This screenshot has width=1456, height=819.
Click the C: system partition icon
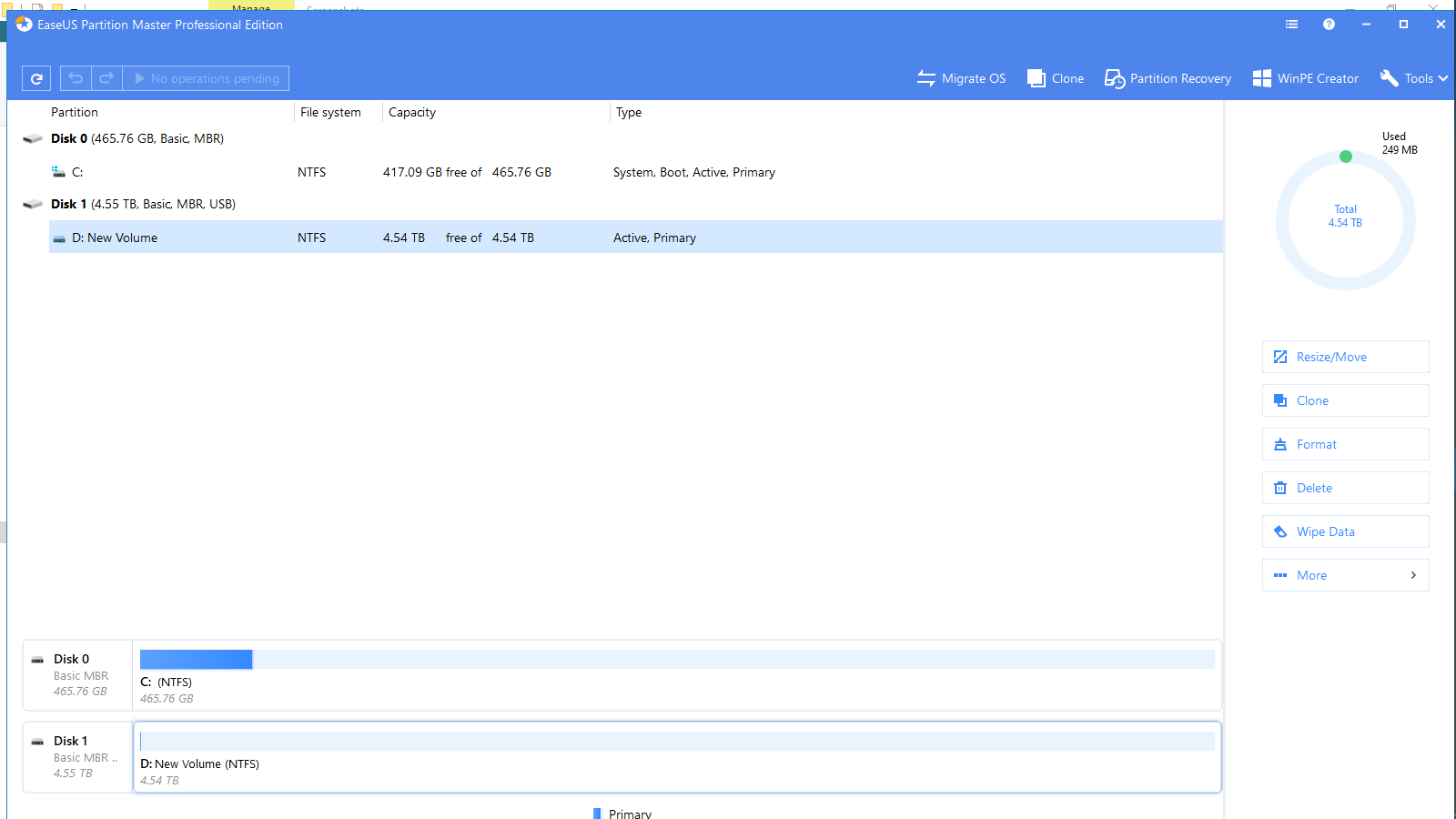pyautogui.click(x=58, y=172)
